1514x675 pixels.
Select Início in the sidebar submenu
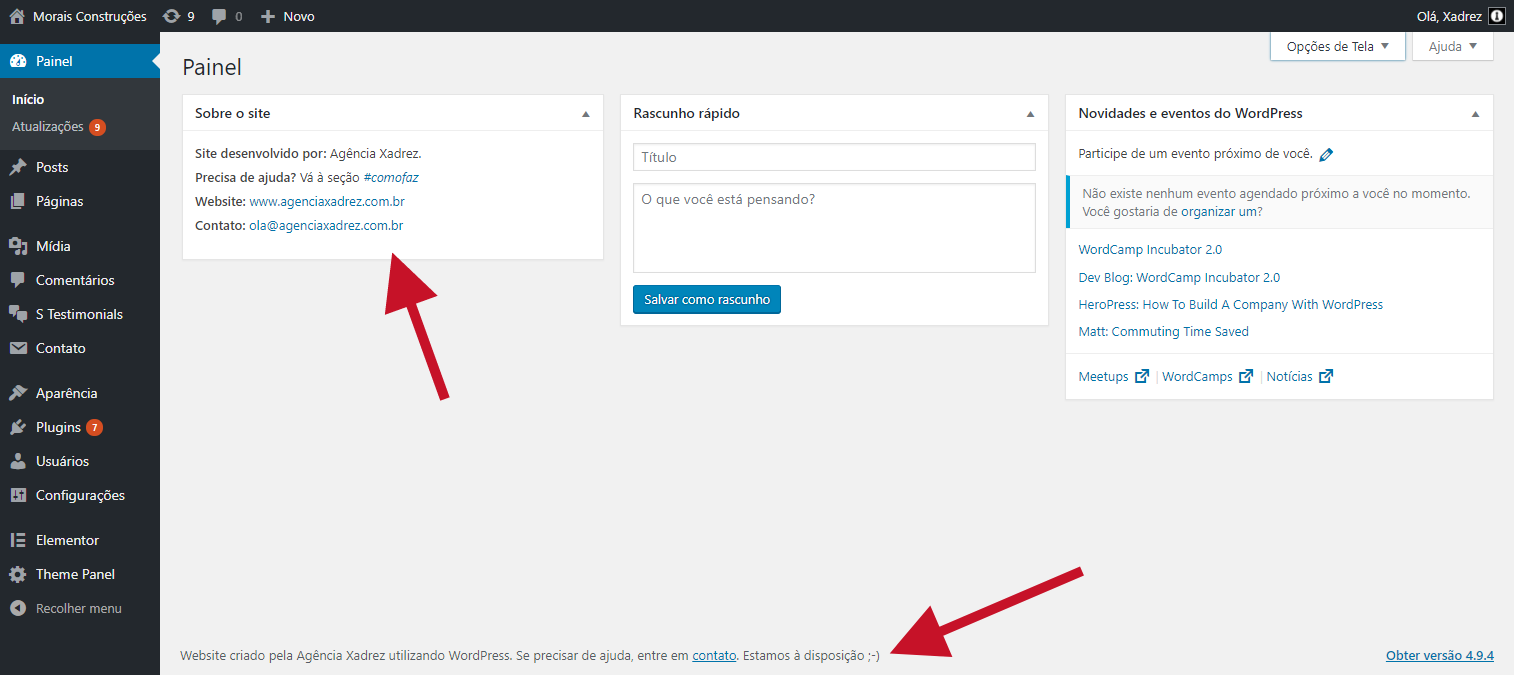click(x=28, y=99)
